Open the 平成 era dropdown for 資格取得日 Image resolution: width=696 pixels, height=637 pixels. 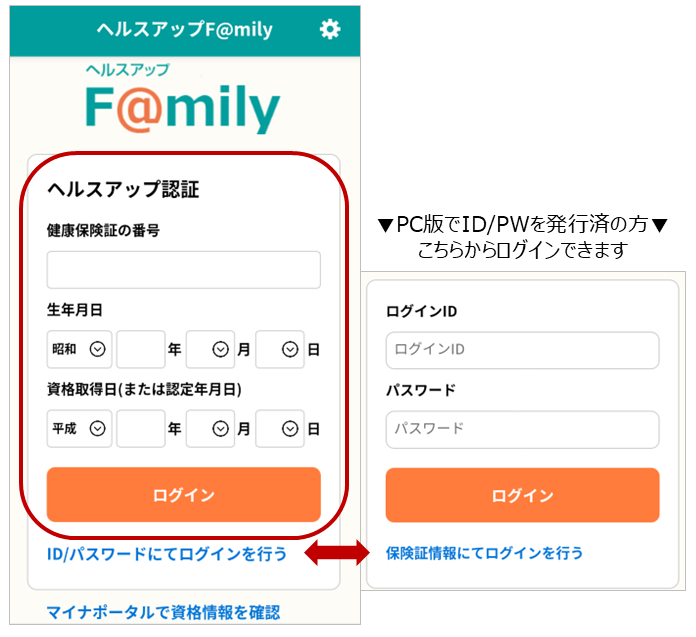(79, 428)
